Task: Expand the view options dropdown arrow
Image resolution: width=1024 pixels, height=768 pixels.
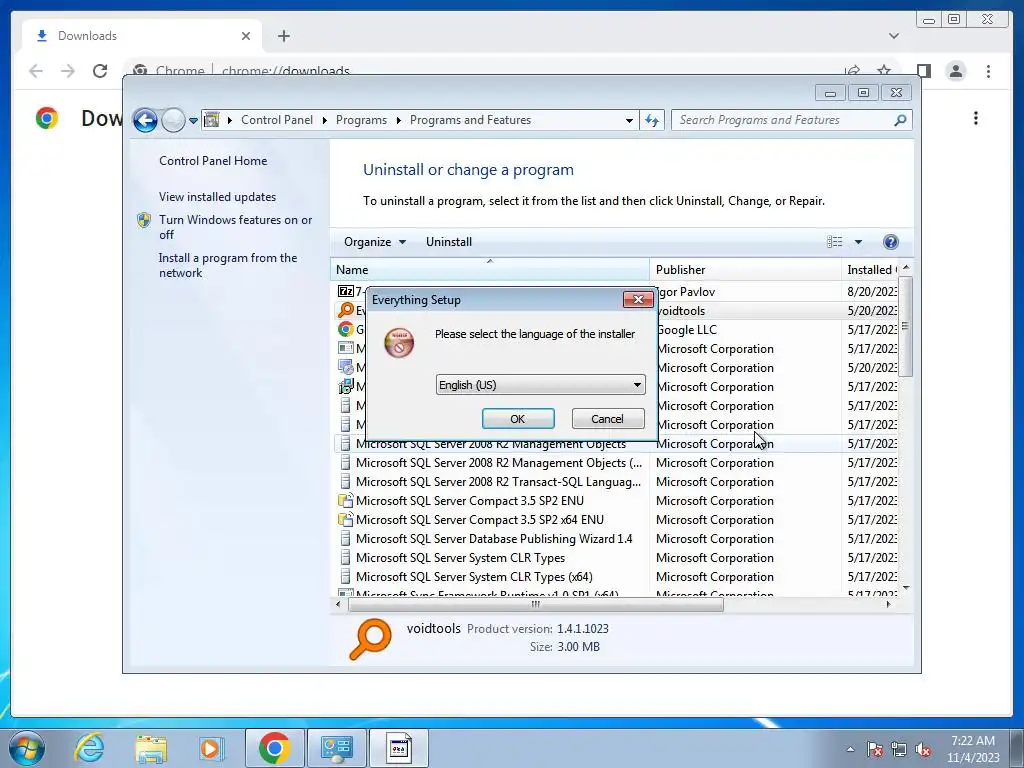Action: tap(858, 242)
